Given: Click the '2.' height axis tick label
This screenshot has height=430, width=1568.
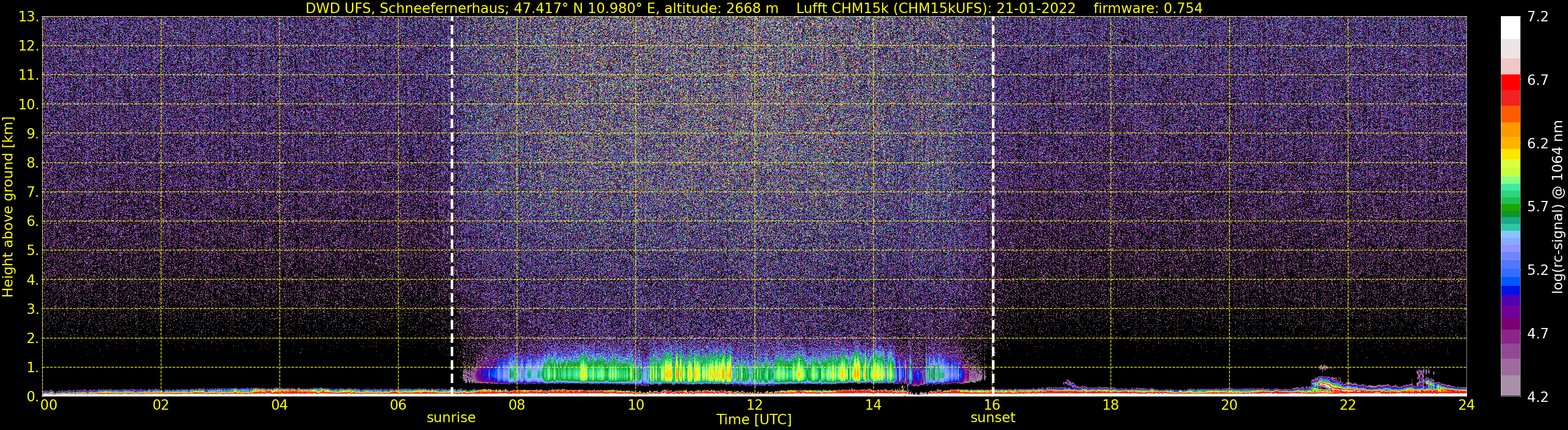Looking at the screenshot, I should (32, 338).
